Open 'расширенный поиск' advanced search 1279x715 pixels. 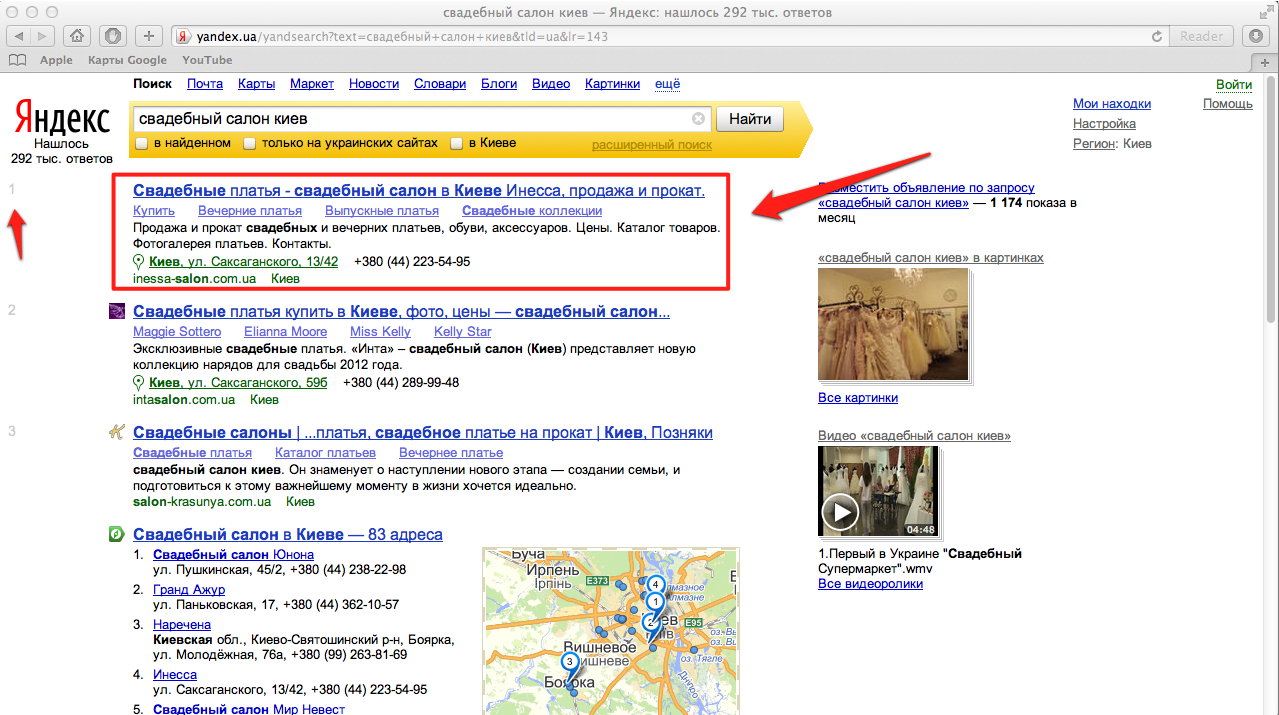[652, 145]
